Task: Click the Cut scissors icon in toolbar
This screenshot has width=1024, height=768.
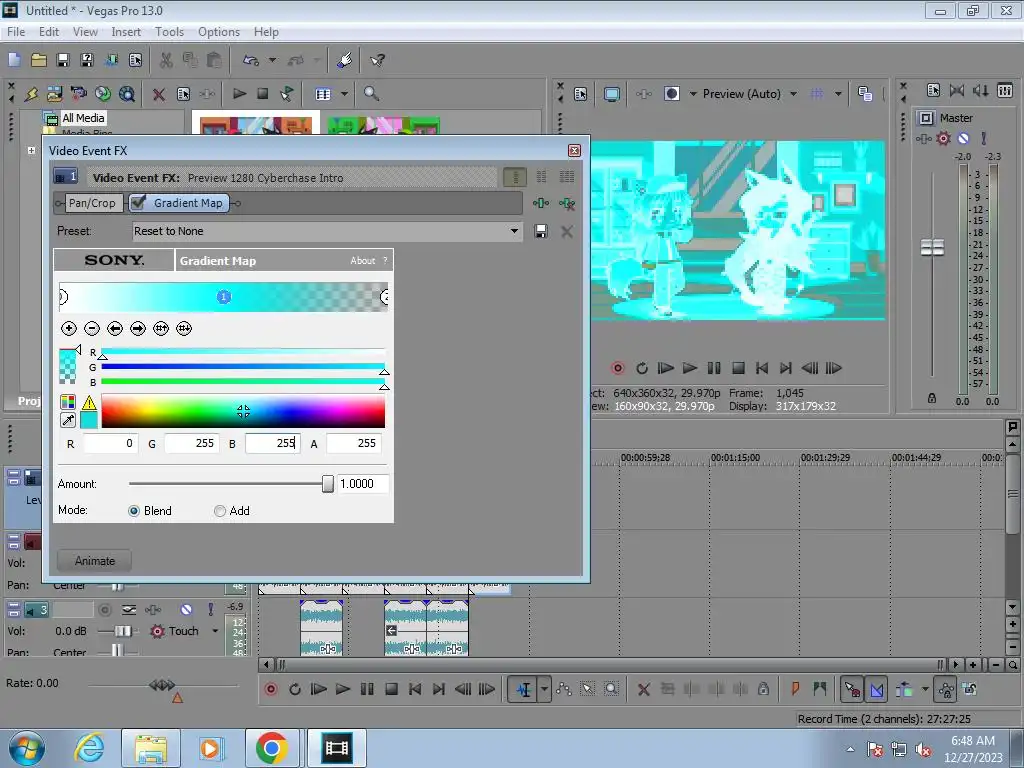Action: pos(167,60)
